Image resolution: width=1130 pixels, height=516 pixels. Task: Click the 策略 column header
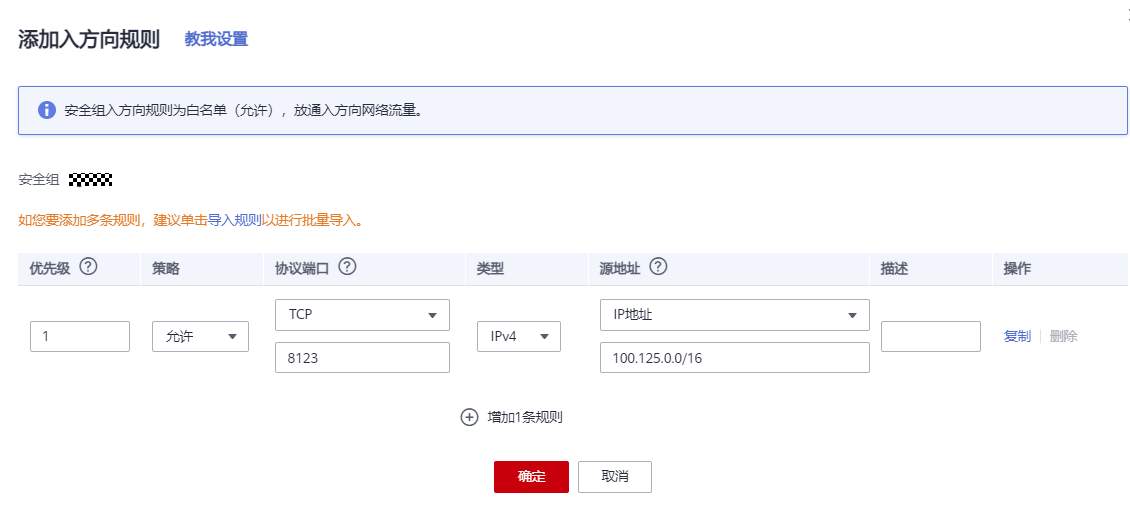(166, 269)
